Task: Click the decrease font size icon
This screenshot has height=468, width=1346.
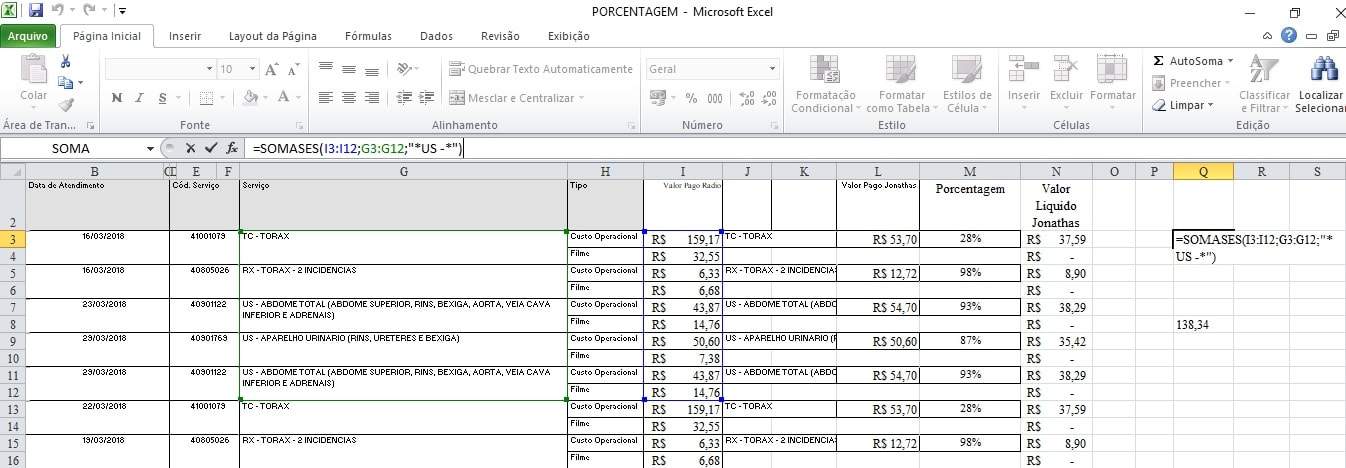Action: (x=293, y=69)
